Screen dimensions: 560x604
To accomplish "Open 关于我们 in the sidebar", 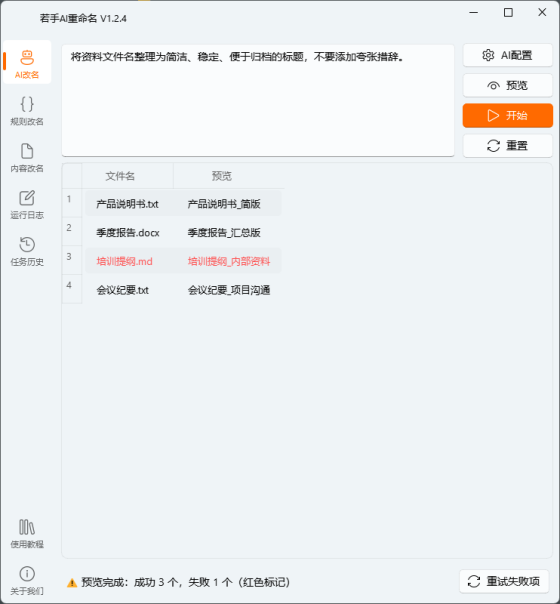I will click(x=27, y=581).
